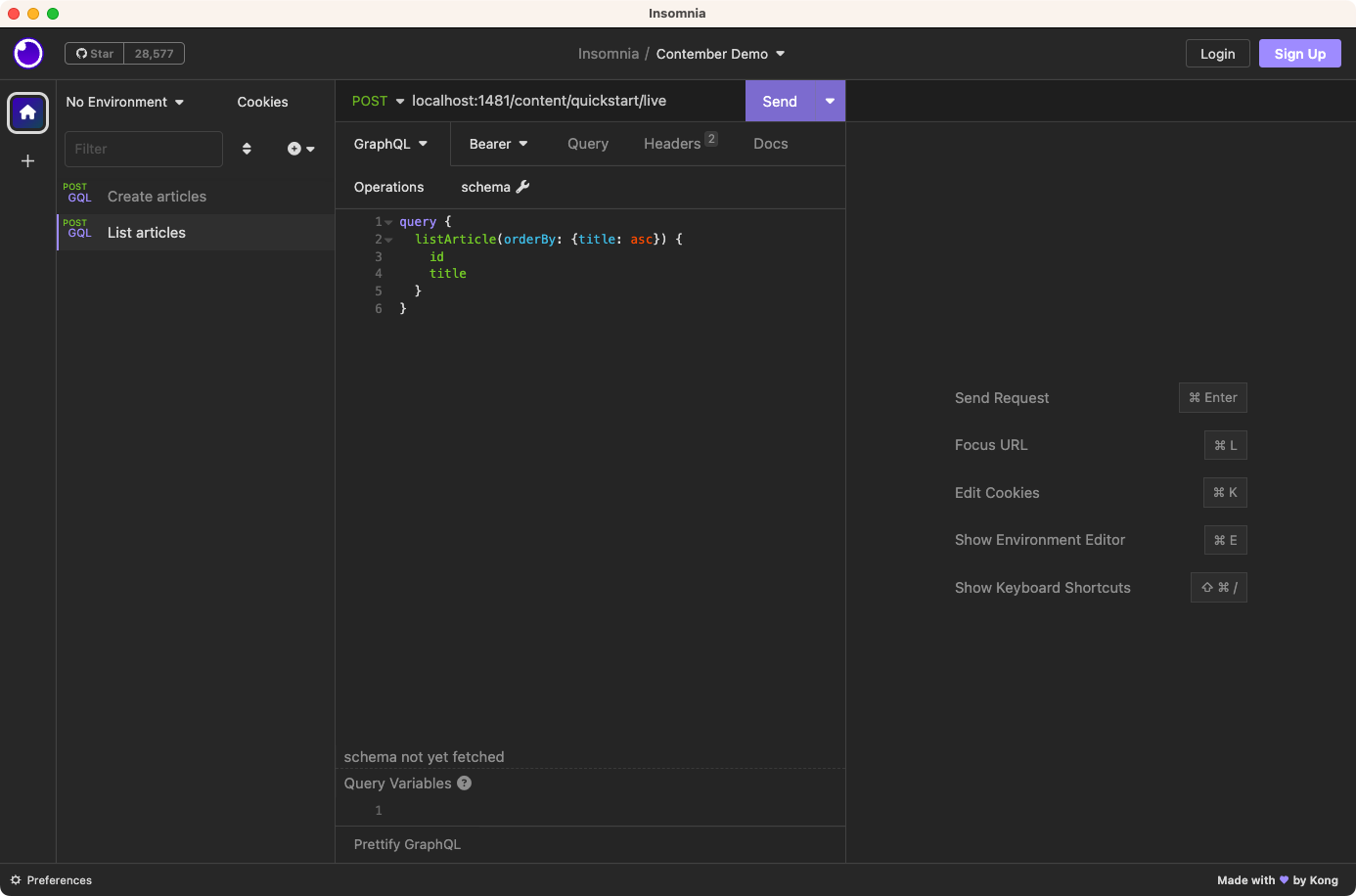Click Prettify GraphQL
Screen dimensions: 1356x896
click(407, 844)
